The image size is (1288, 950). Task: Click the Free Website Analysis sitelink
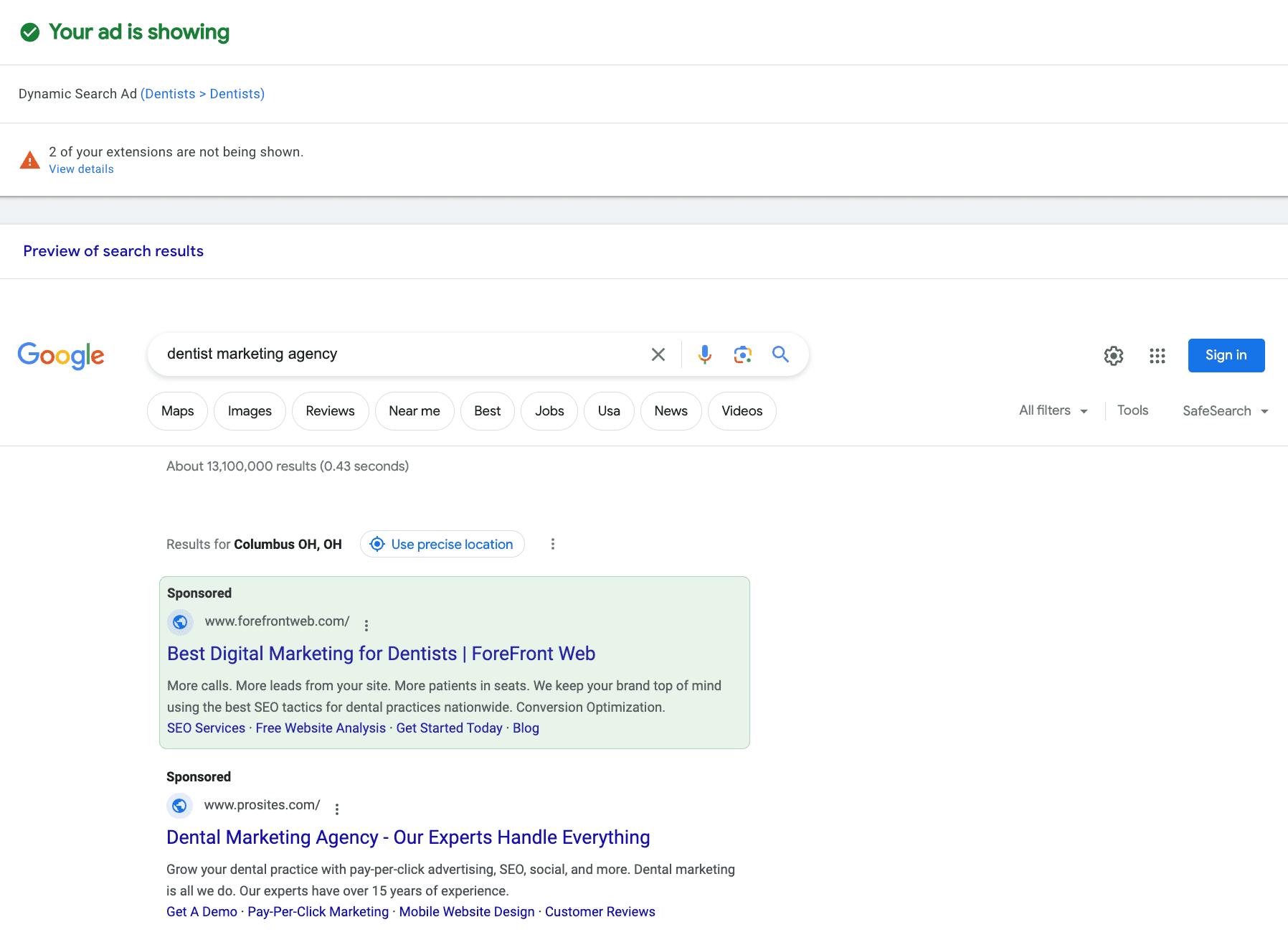point(321,728)
